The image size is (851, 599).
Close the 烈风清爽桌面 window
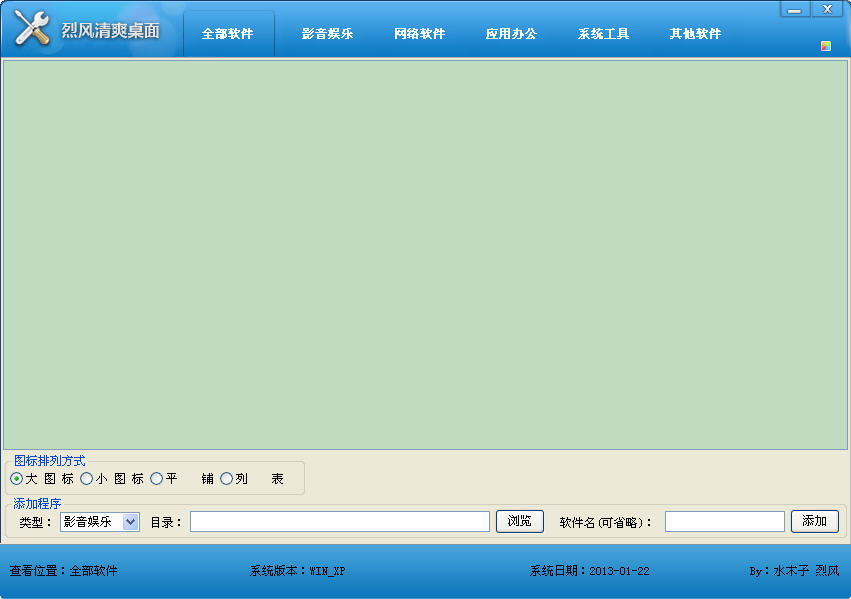[827, 9]
